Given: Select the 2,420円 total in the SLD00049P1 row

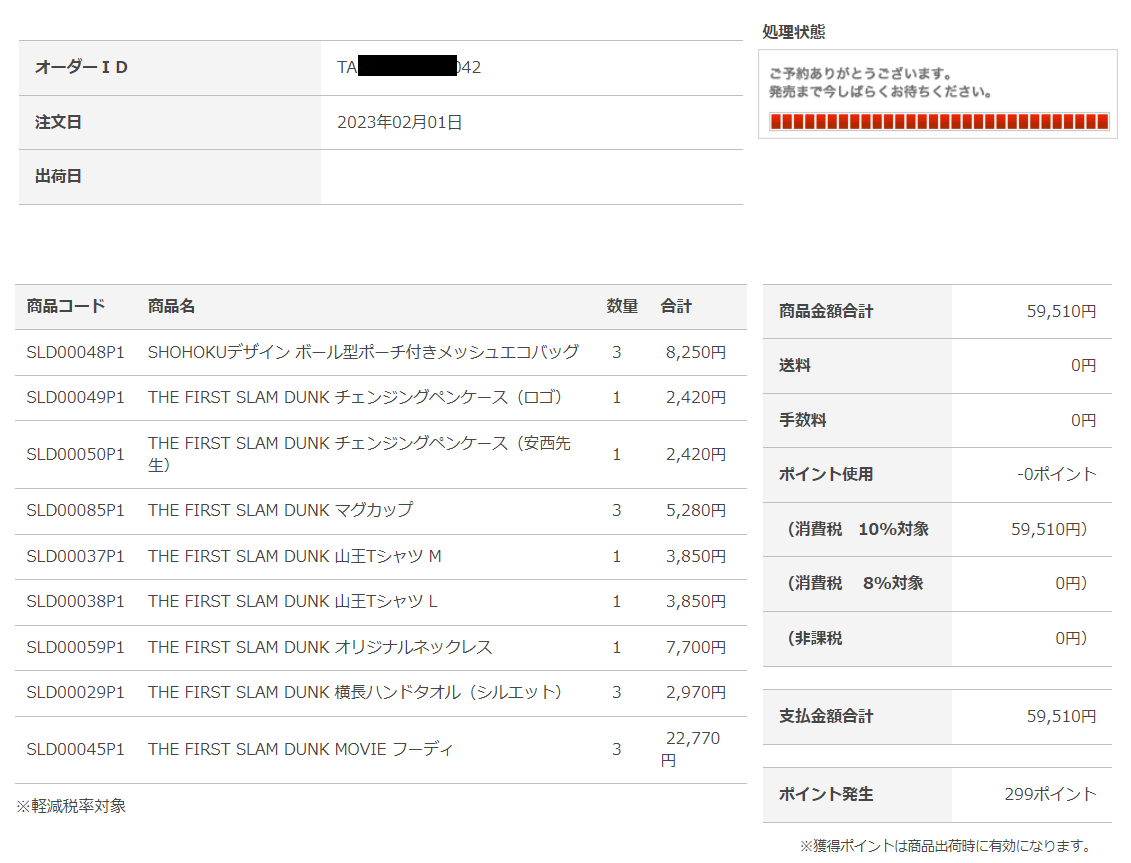Looking at the screenshot, I should pyautogui.click(x=696, y=398).
